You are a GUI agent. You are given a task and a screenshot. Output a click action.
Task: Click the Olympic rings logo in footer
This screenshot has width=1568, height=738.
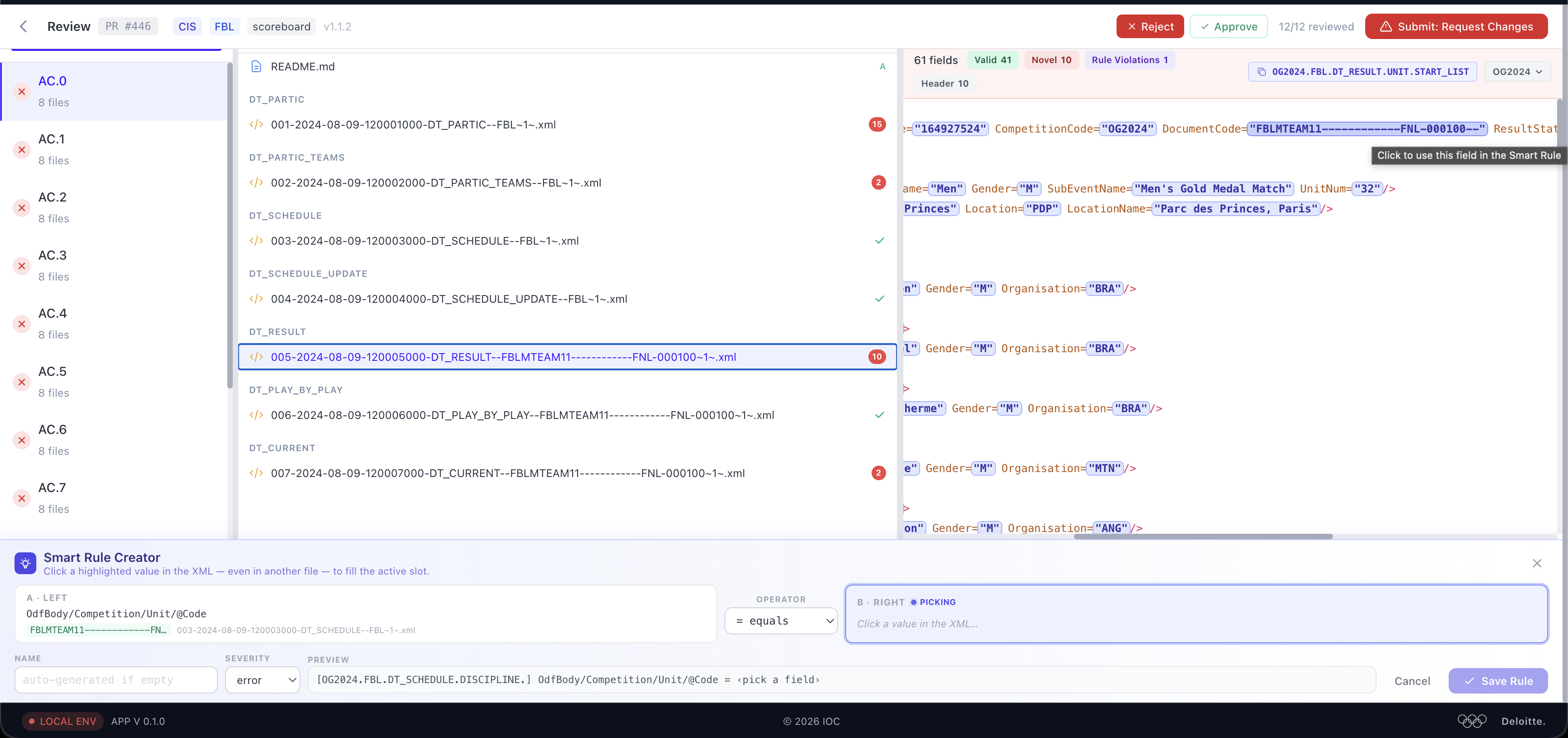[1472, 721]
